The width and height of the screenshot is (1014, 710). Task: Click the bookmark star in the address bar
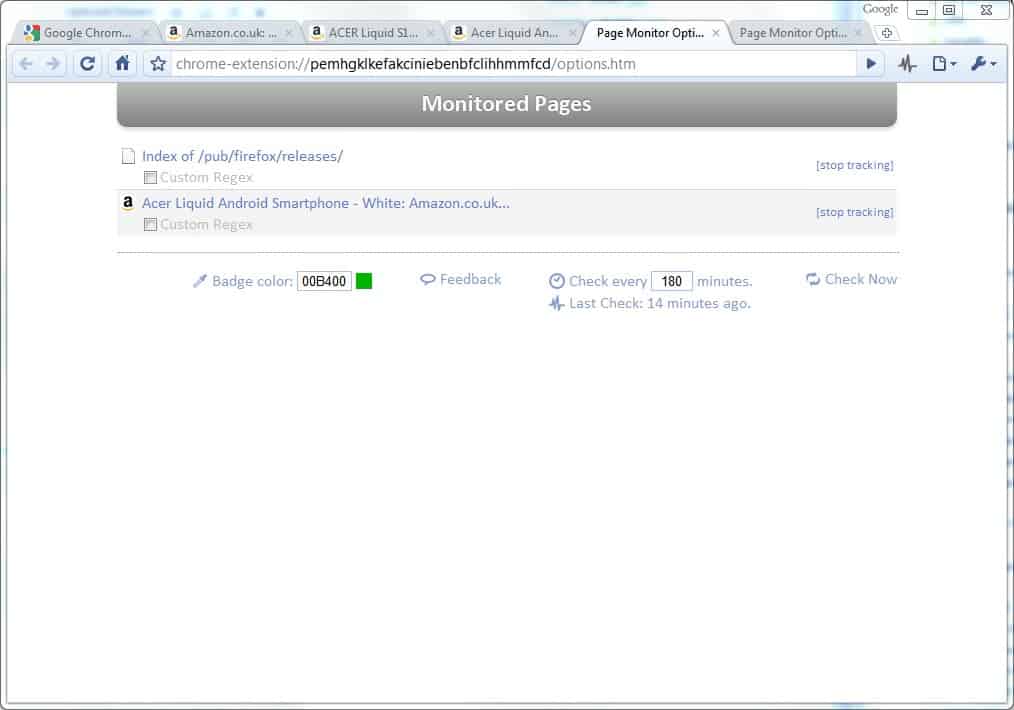pyautogui.click(x=156, y=63)
